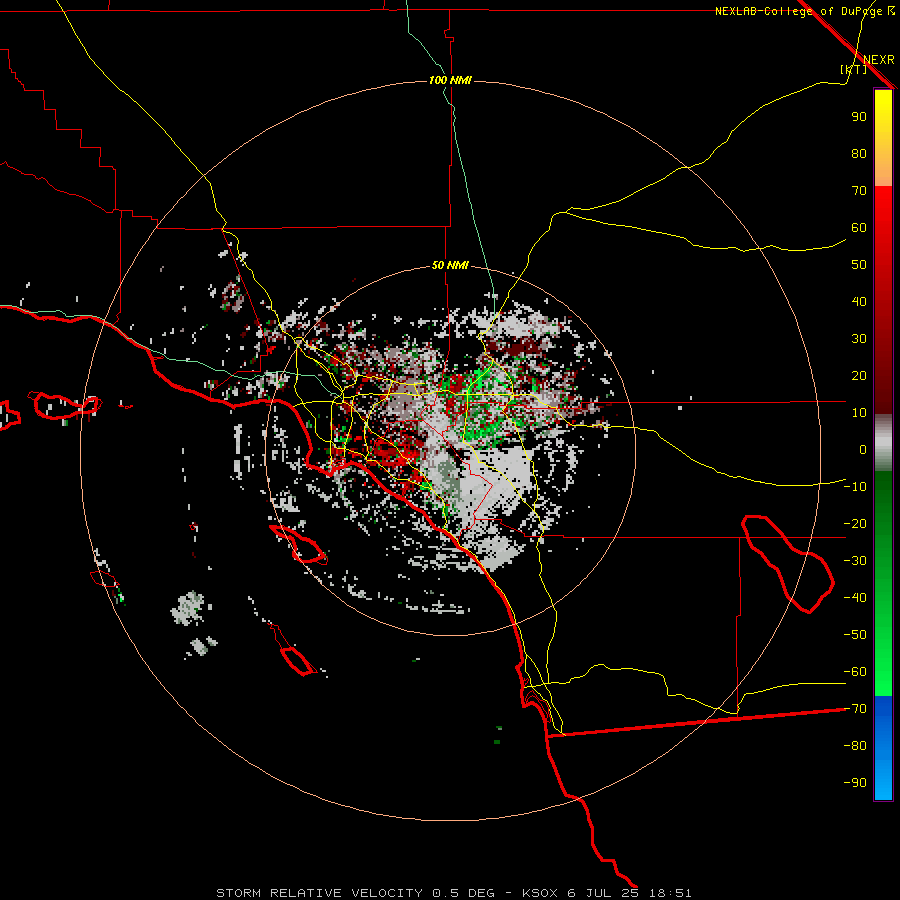Click the [KT] units label
The image size is (900, 900).
tap(853, 69)
